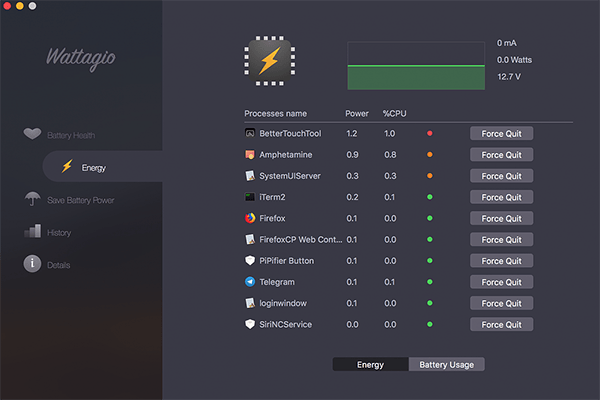The width and height of the screenshot is (600, 400).
Task: Switch to the Energy bottom tab
Action: pyautogui.click(x=370, y=364)
